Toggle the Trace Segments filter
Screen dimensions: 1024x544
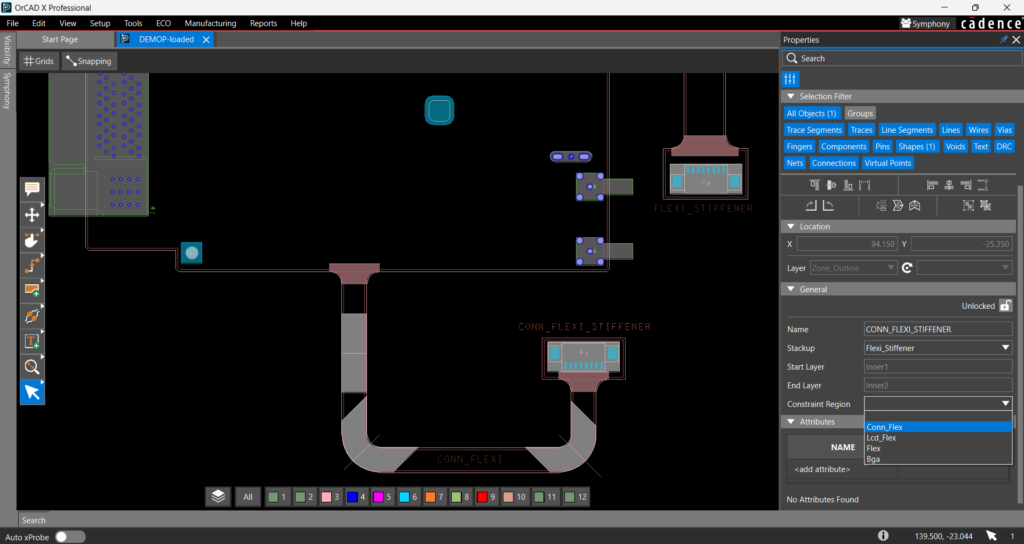click(x=814, y=130)
